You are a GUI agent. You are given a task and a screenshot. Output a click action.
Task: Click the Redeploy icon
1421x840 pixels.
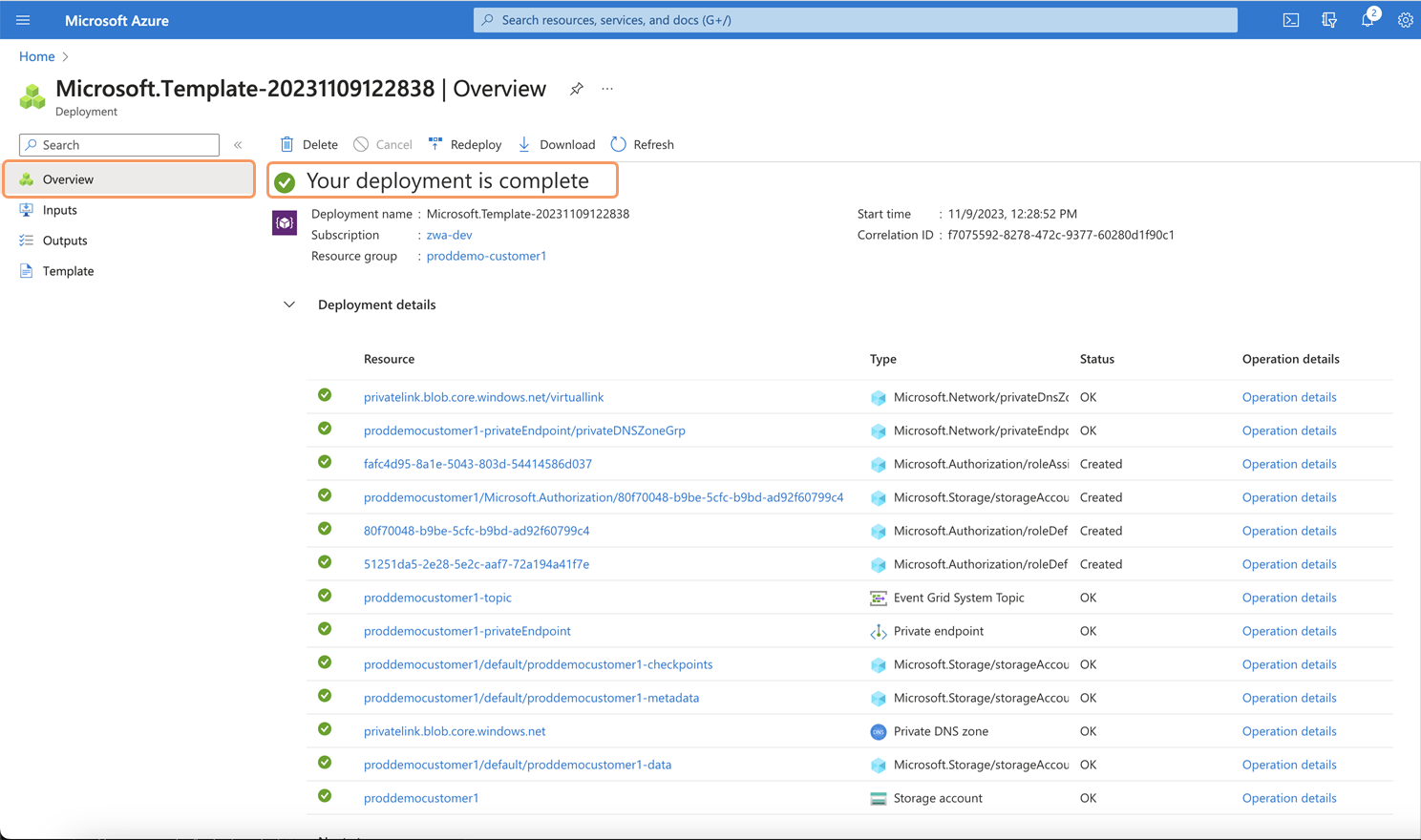pyautogui.click(x=435, y=144)
